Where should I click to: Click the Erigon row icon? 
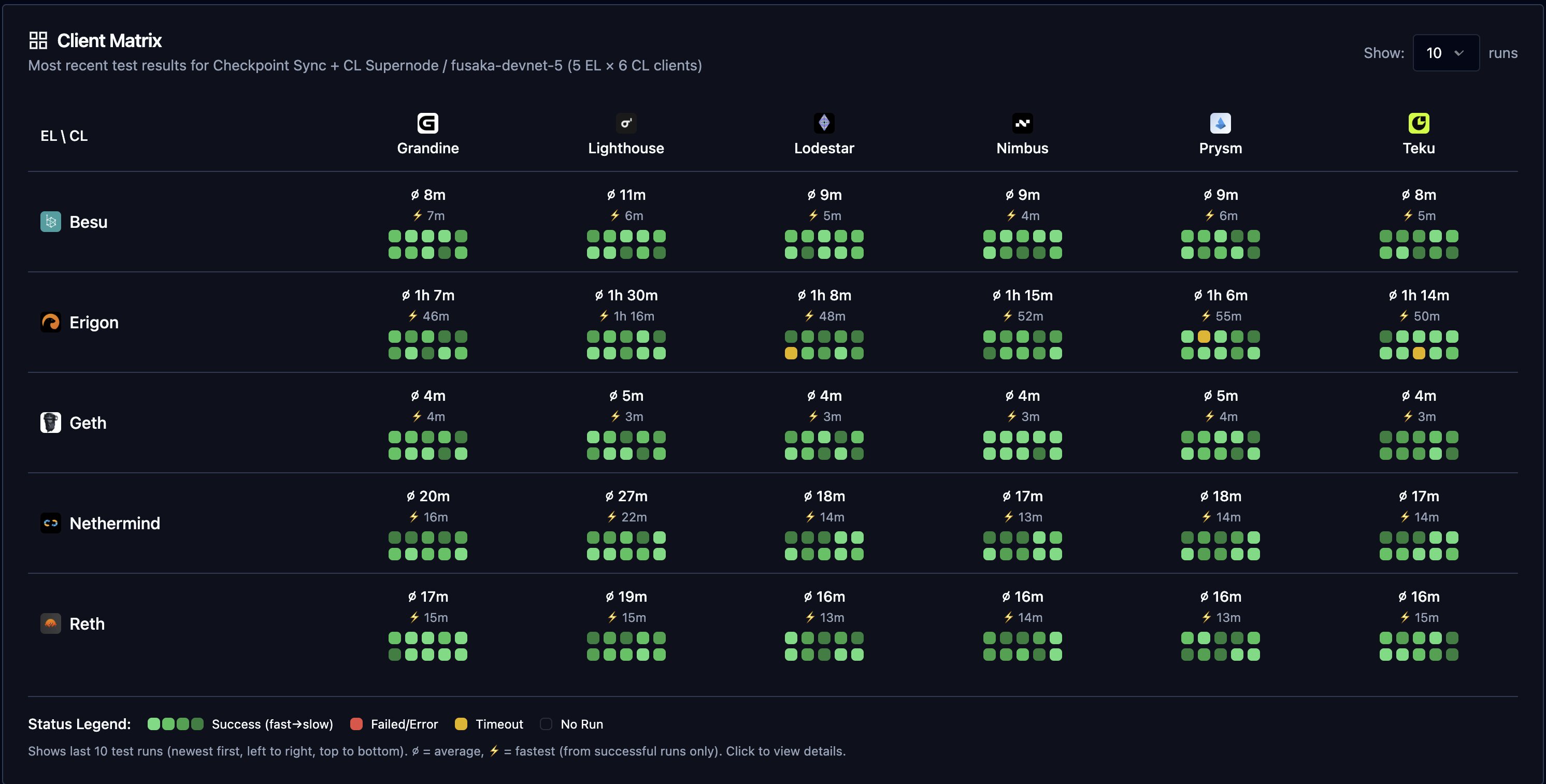click(50, 322)
